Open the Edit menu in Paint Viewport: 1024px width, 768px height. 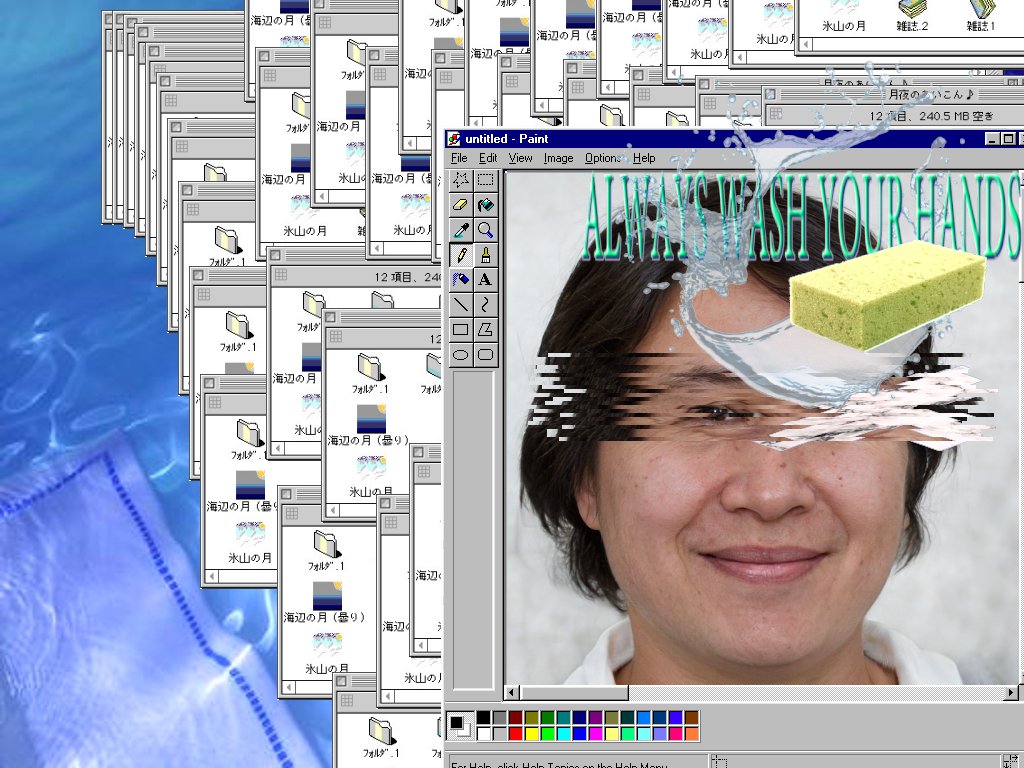[x=488, y=158]
